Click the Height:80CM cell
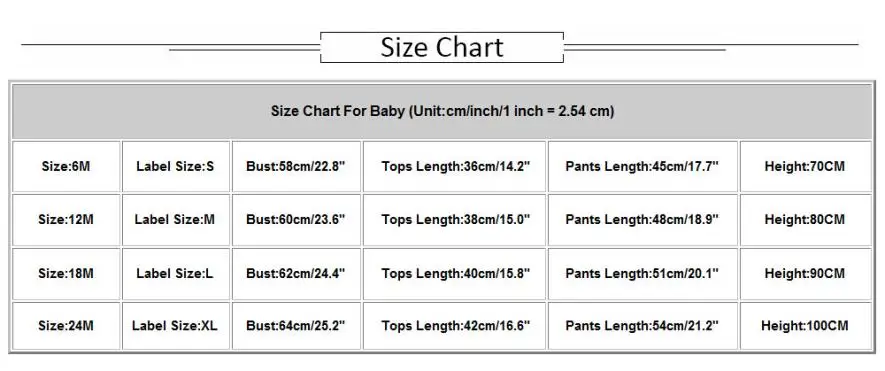 [x=806, y=220]
